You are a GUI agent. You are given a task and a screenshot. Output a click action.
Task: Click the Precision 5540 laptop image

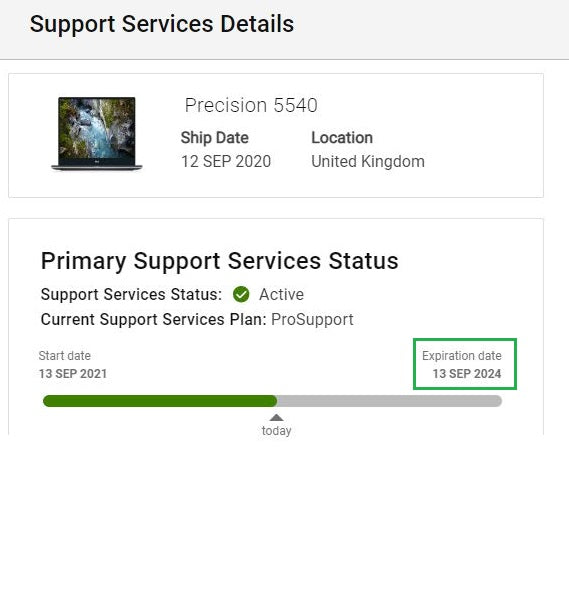(x=97, y=134)
